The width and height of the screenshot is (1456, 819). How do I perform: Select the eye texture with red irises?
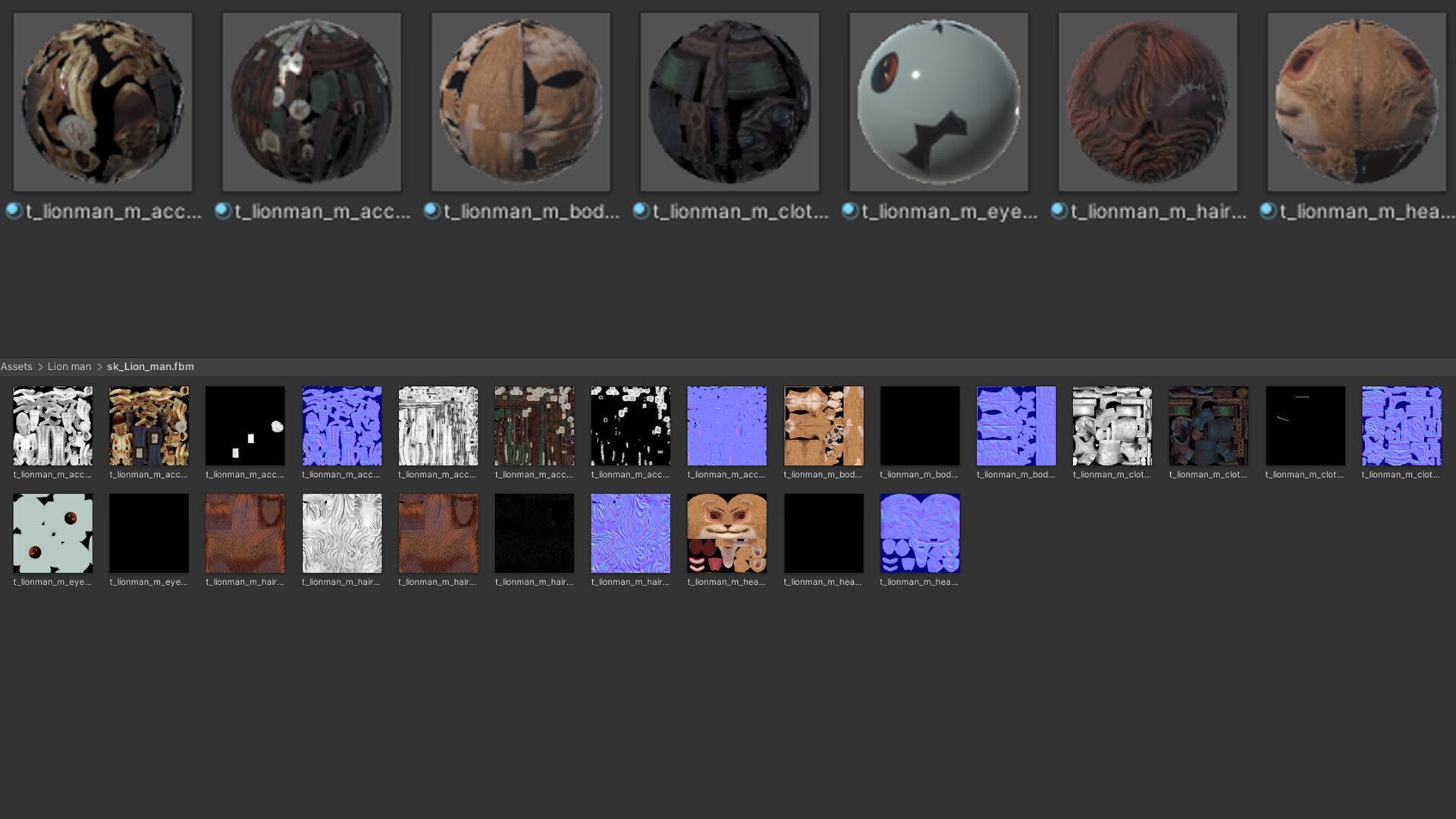(52, 533)
